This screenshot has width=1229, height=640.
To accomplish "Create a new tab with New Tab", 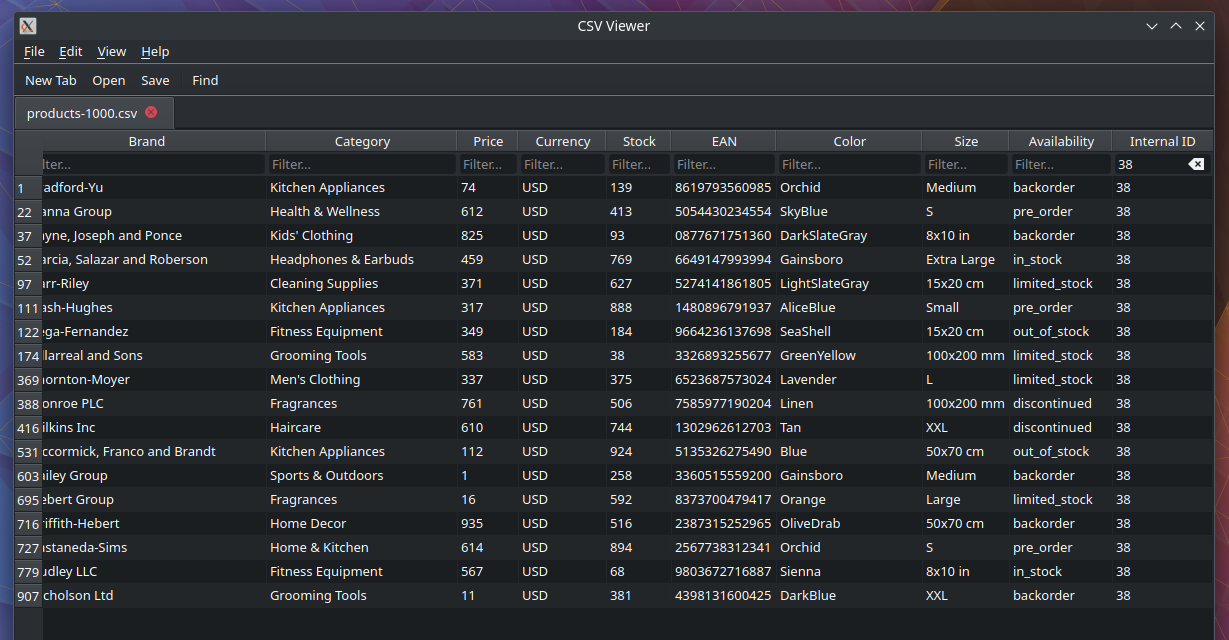I will click(50, 80).
